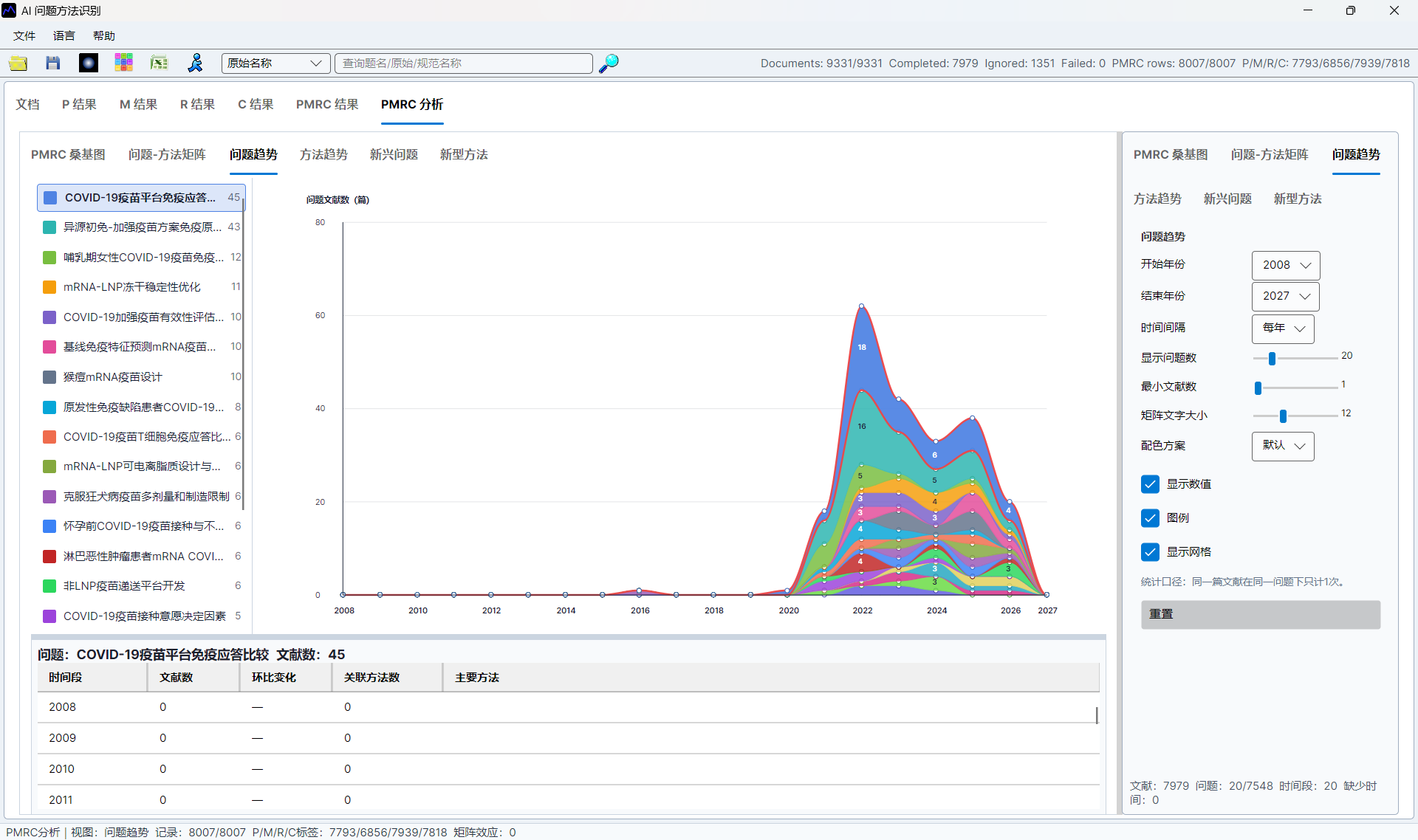Select legend item COVID-19疫苗T细胞免疫应答比
1418x840 pixels.
(141, 437)
